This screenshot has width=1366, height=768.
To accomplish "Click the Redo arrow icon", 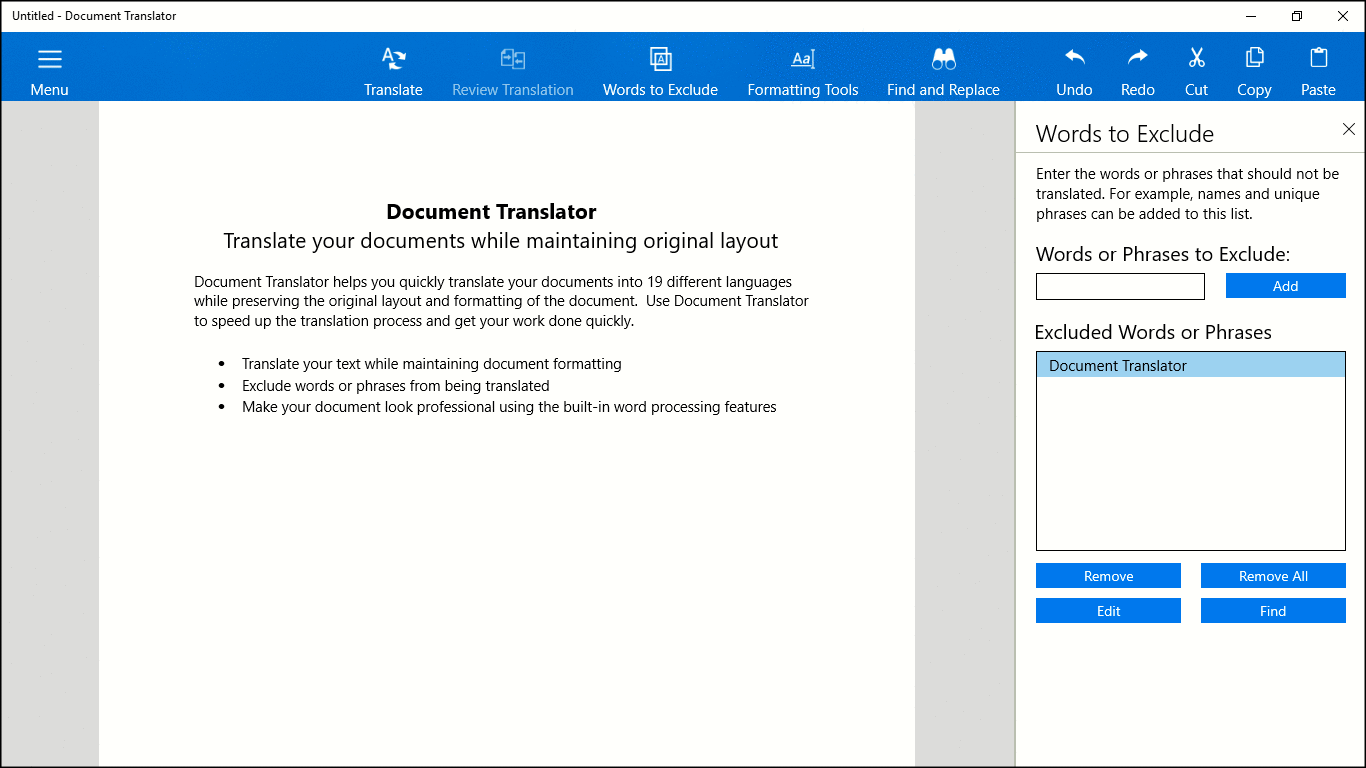I will click(x=1137, y=58).
